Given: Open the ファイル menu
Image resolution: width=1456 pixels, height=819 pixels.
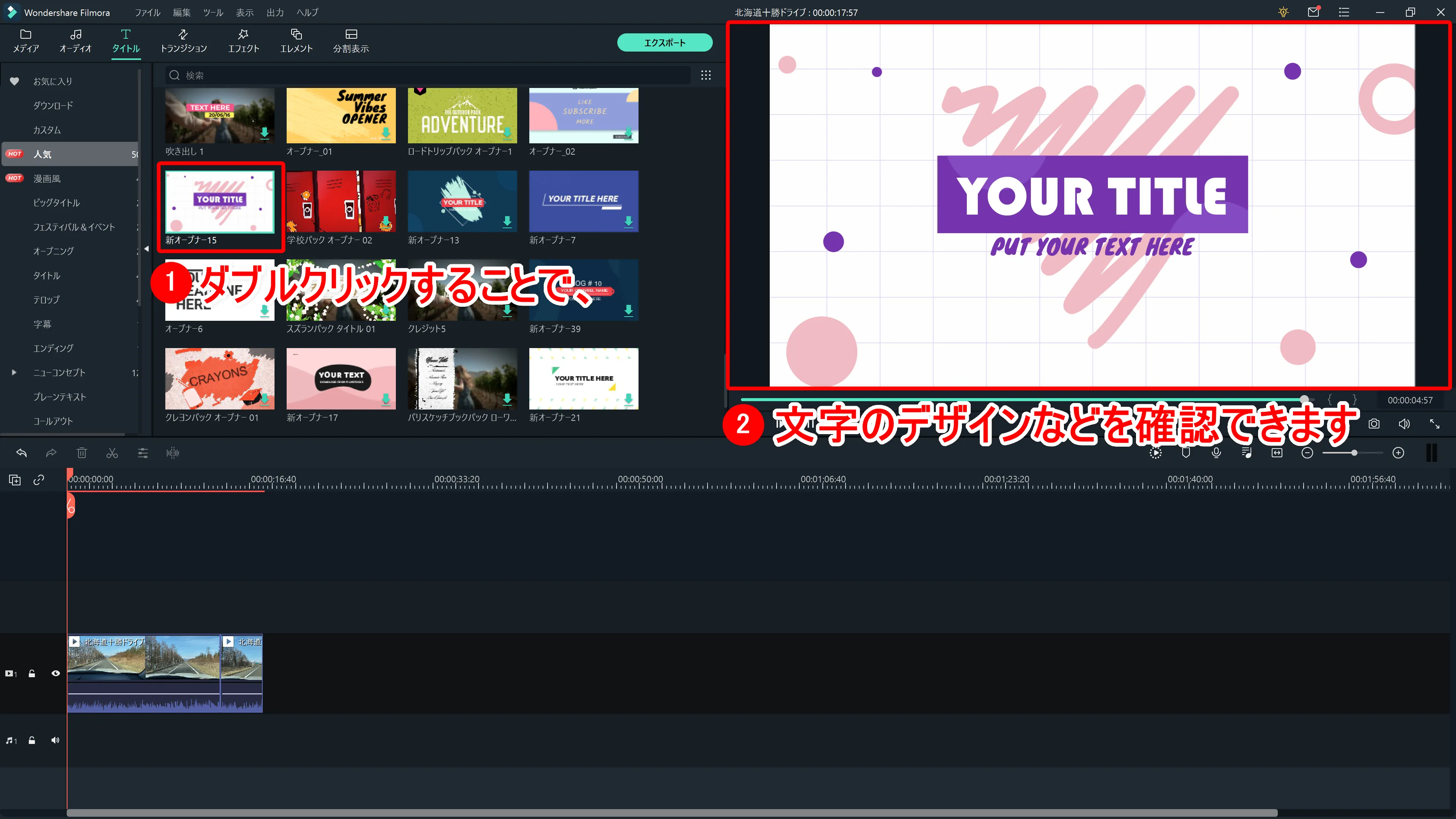Looking at the screenshot, I should pos(147,13).
